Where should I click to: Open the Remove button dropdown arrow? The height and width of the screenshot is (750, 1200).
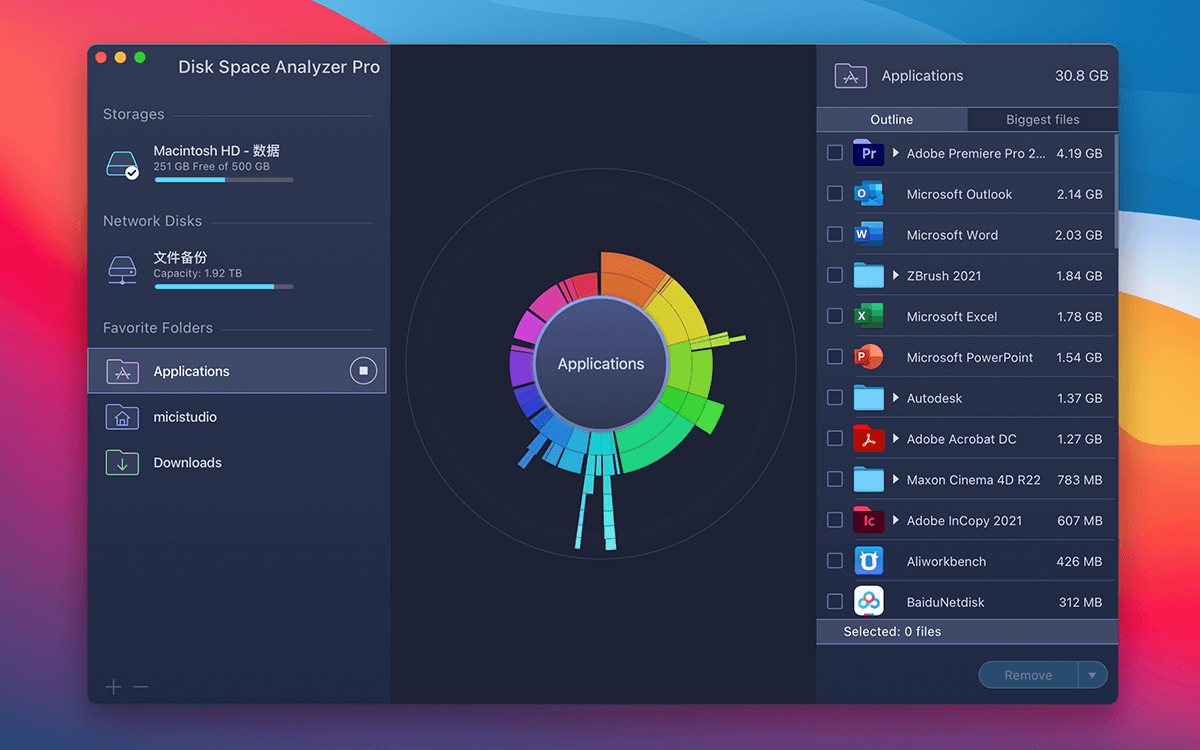1092,676
